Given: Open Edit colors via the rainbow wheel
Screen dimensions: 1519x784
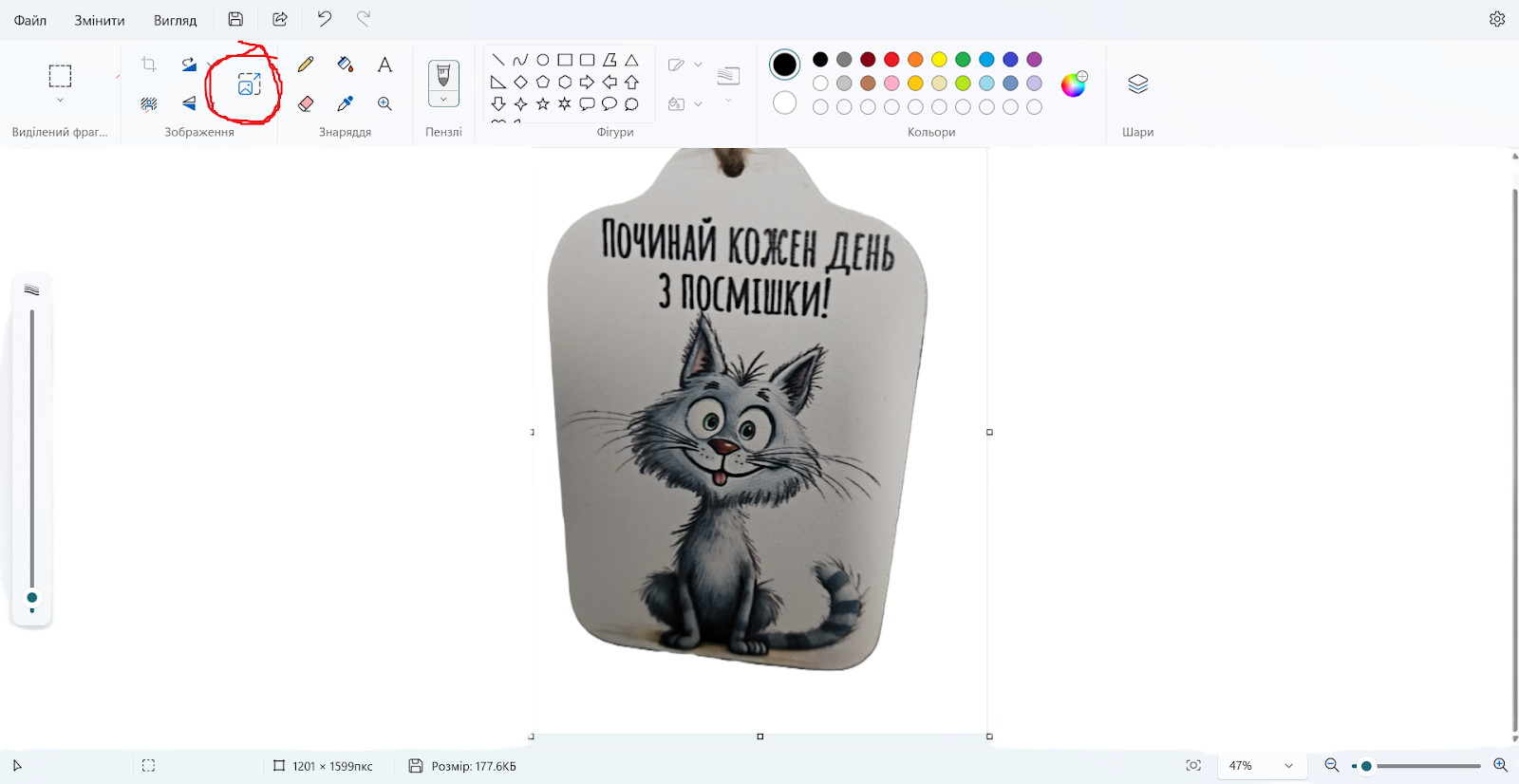Looking at the screenshot, I should pyautogui.click(x=1074, y=84).
